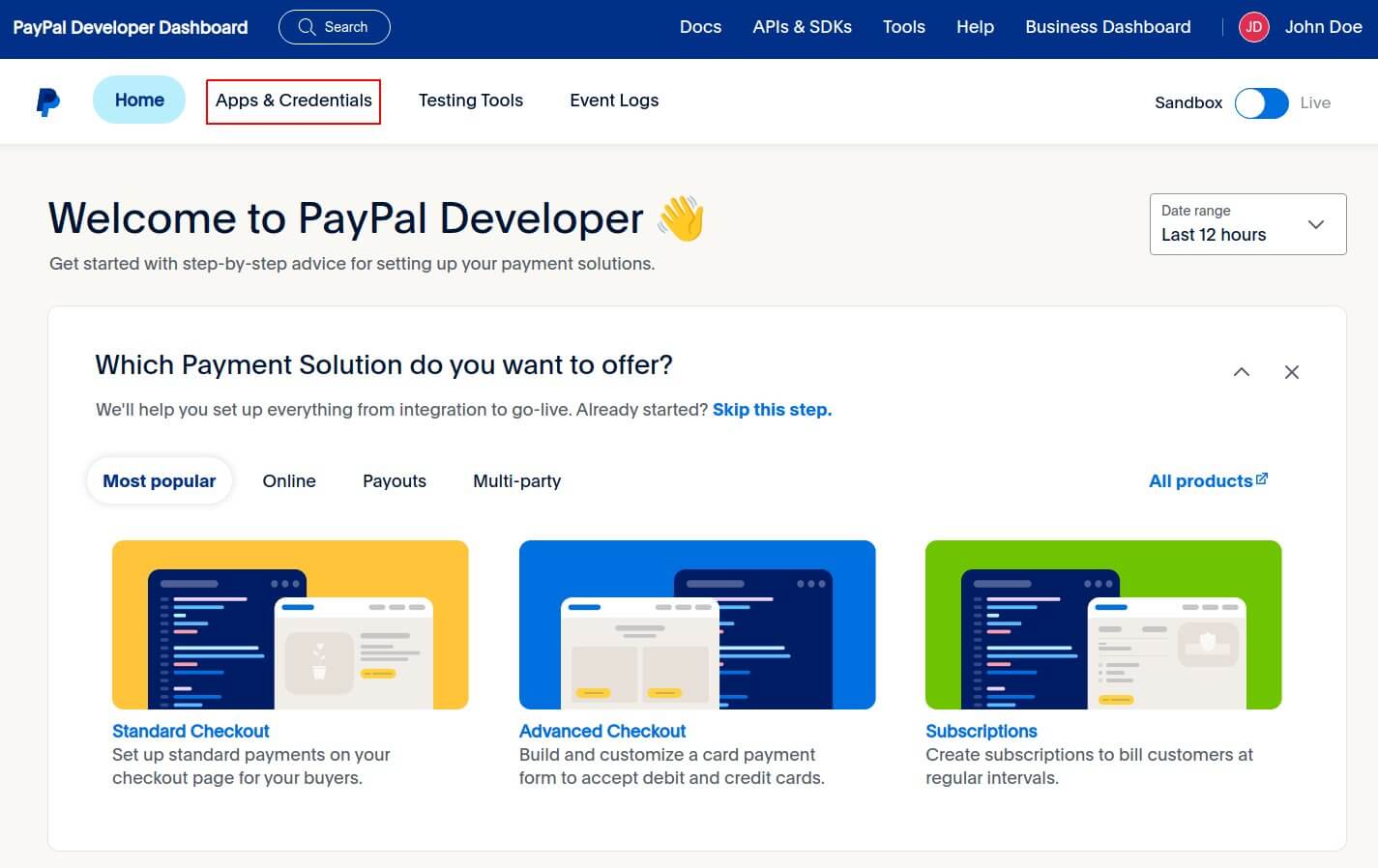This screenshot has width=1378, height=868.
Task: Click the Advanced Checkout thumbnail image
Action: pyautogui.click(x=696, y=624)
